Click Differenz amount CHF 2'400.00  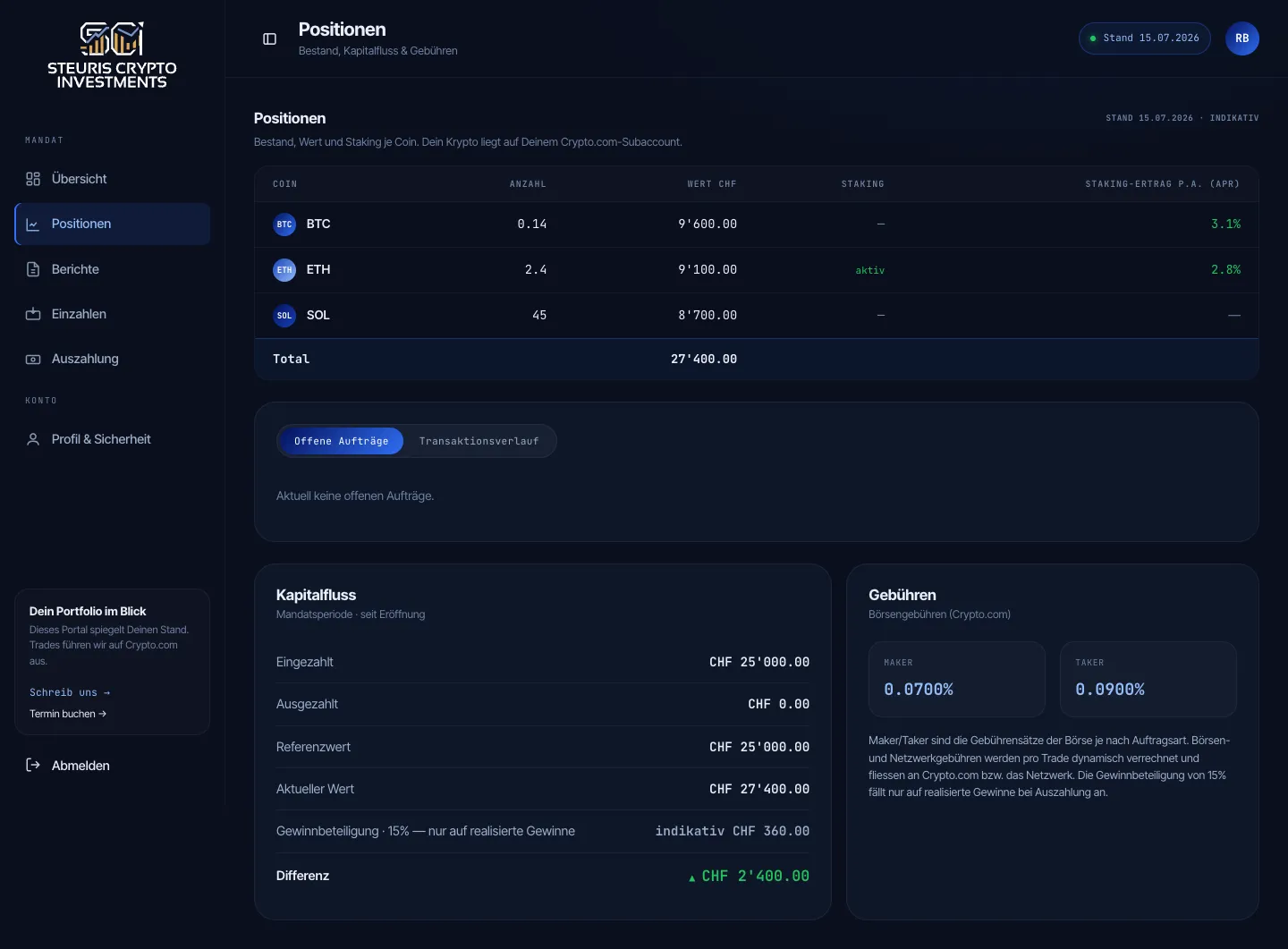point(755,876)
